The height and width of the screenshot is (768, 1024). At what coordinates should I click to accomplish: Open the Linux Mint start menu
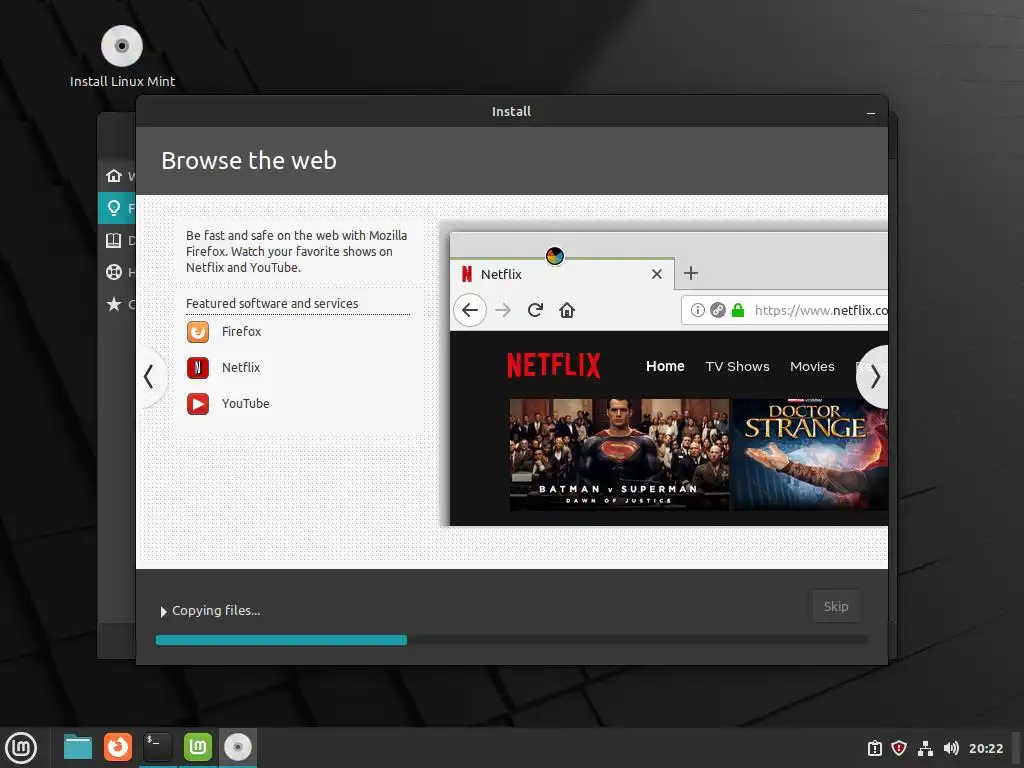21,748
